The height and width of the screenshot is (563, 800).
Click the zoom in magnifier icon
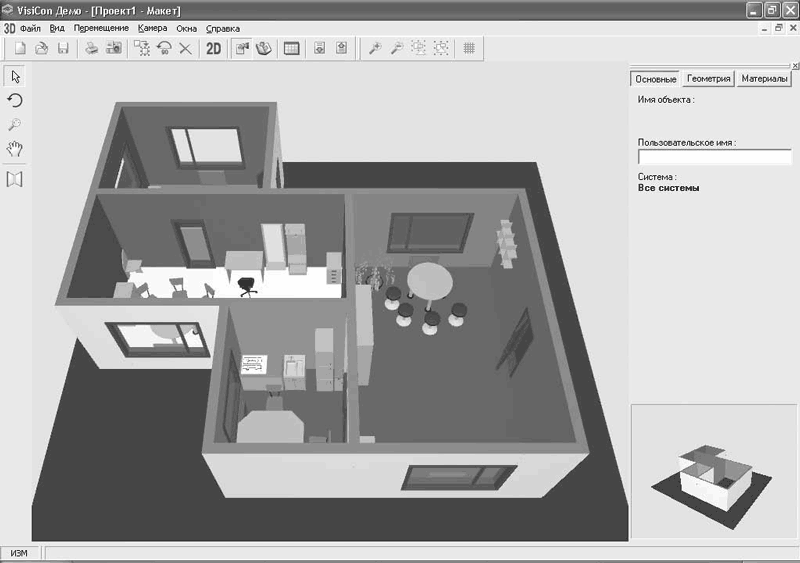pos(375,48)
